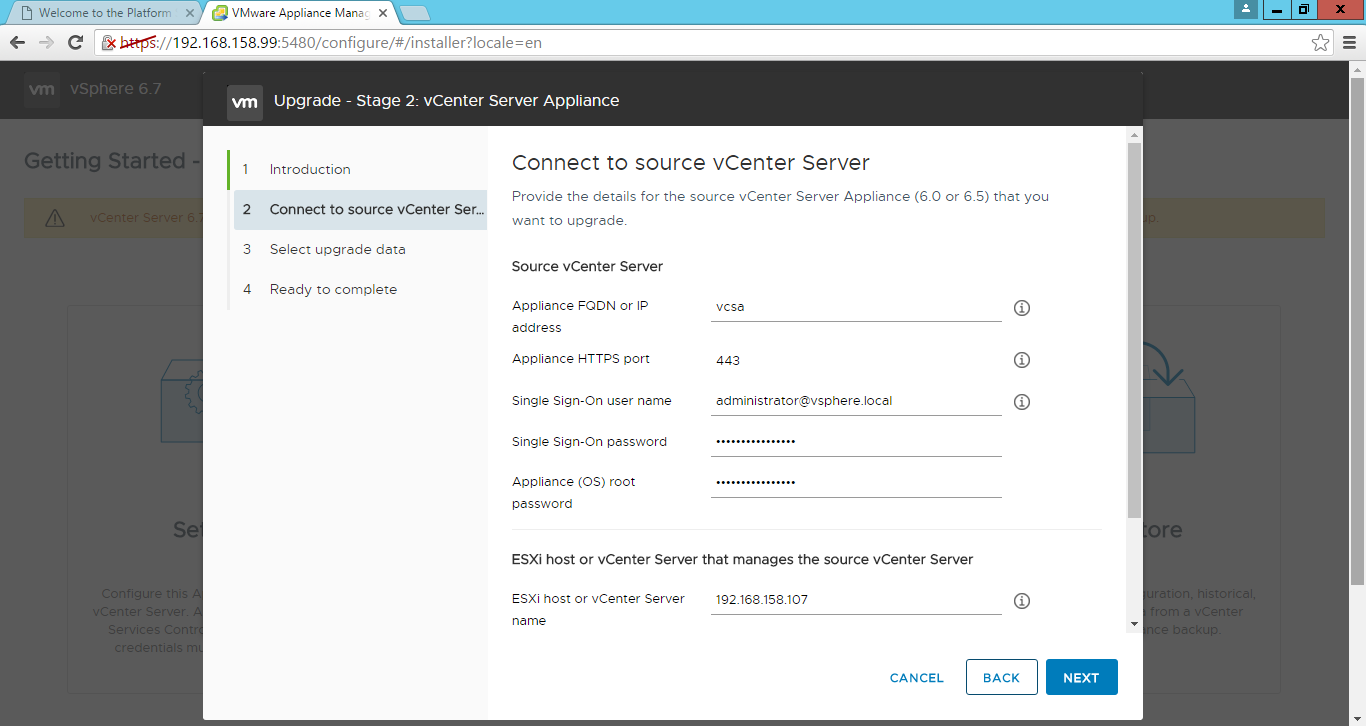The height and width of the screenshot is (726, 1366).
Task: Cancel the upgrade wizard
Action: pyautogui.click(x=916, y=677)
